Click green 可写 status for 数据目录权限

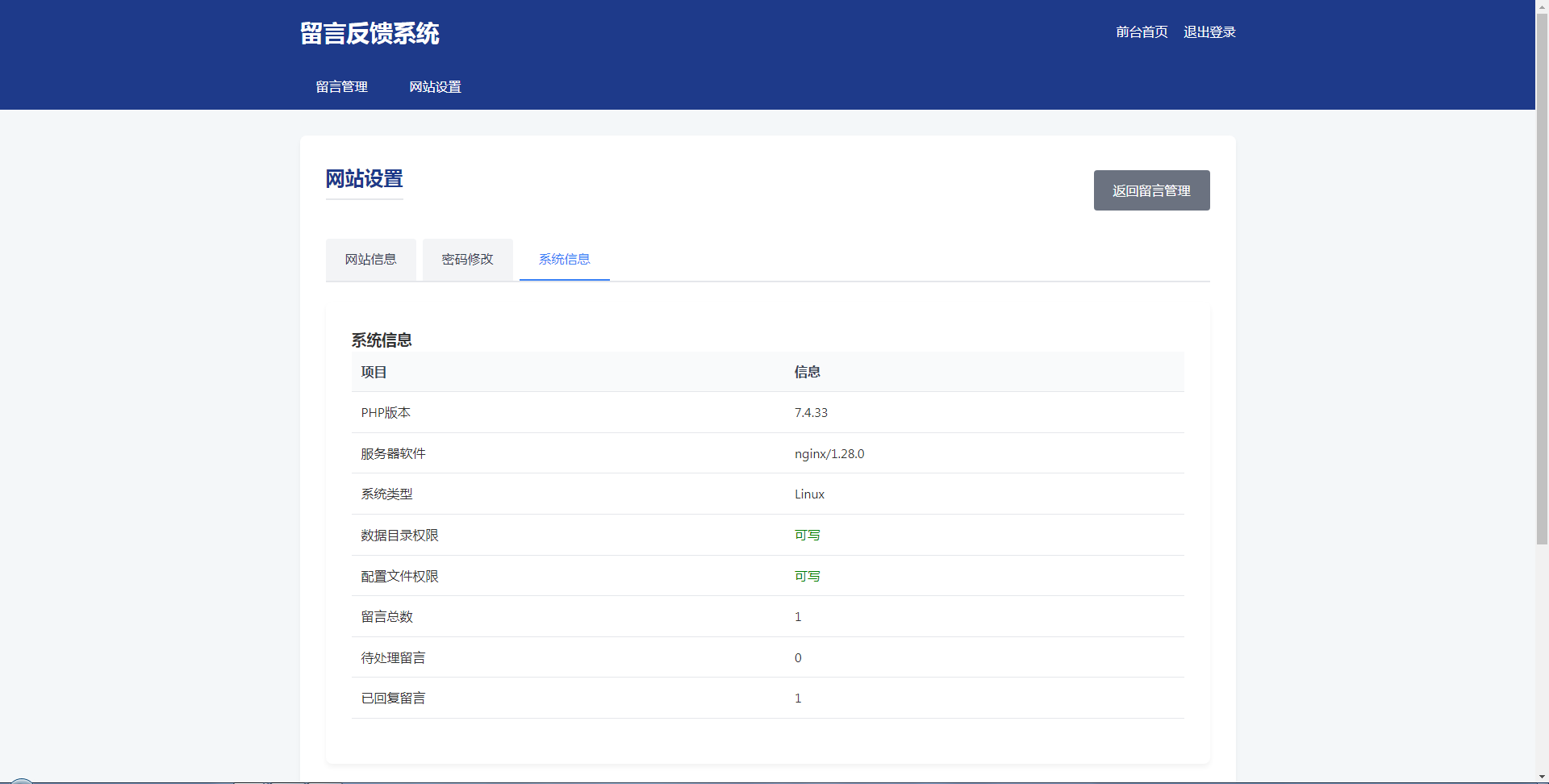click(807, 536)
